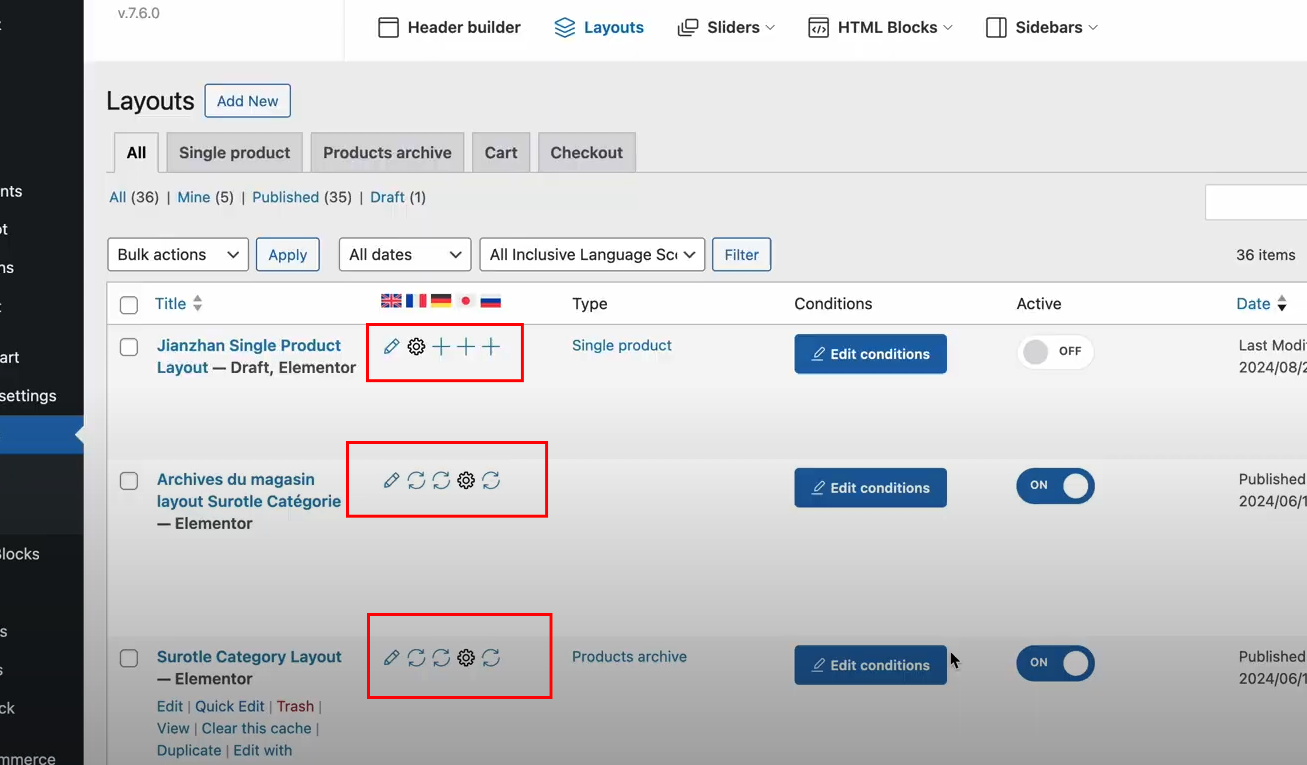Viewport: 1307px width, 765px height.
Task: Edit conditions for Surotle Category Layout
Action: click(871, 665)
